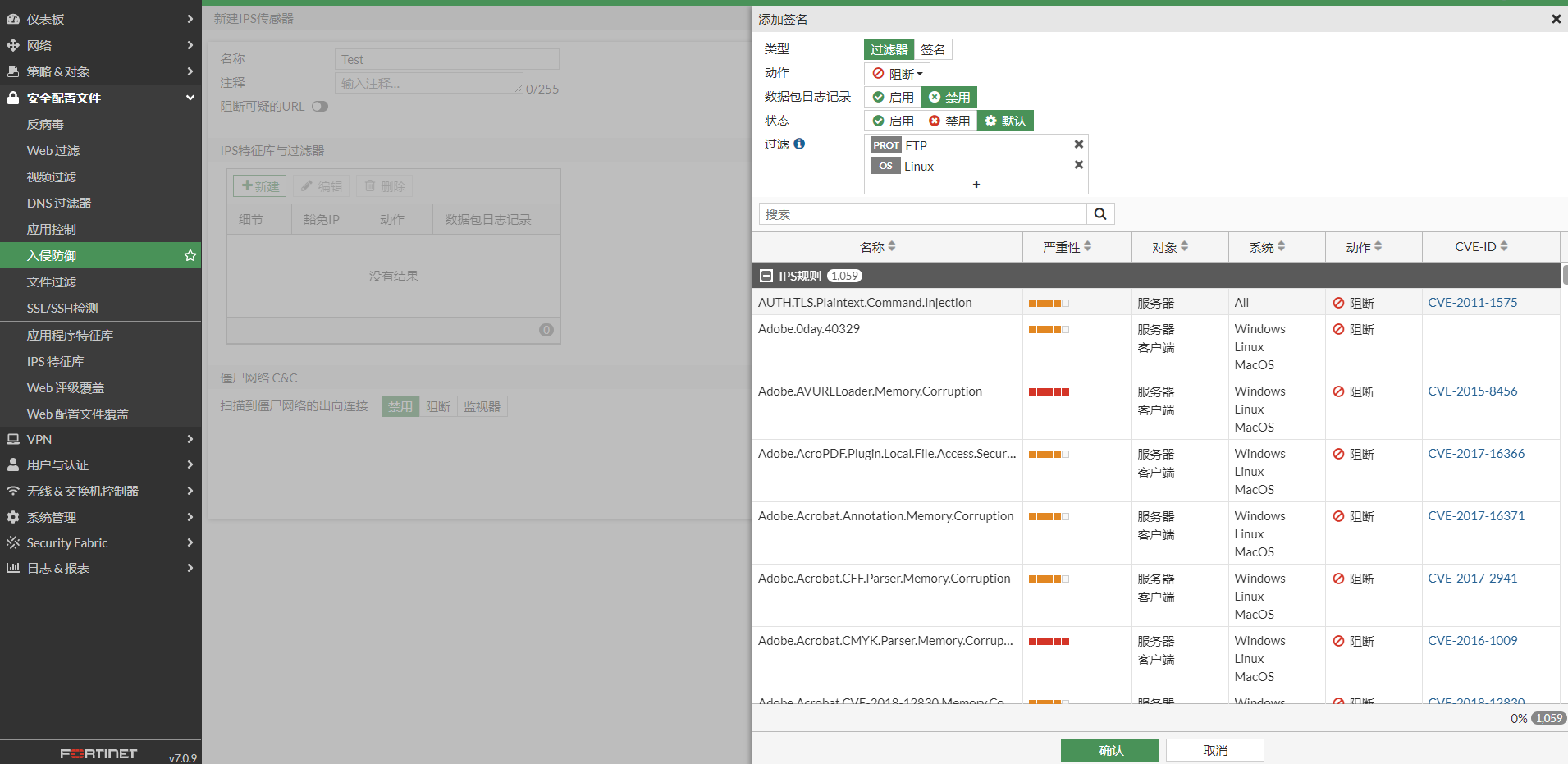Remove the FTP protocol filter

coord(1079,144)
